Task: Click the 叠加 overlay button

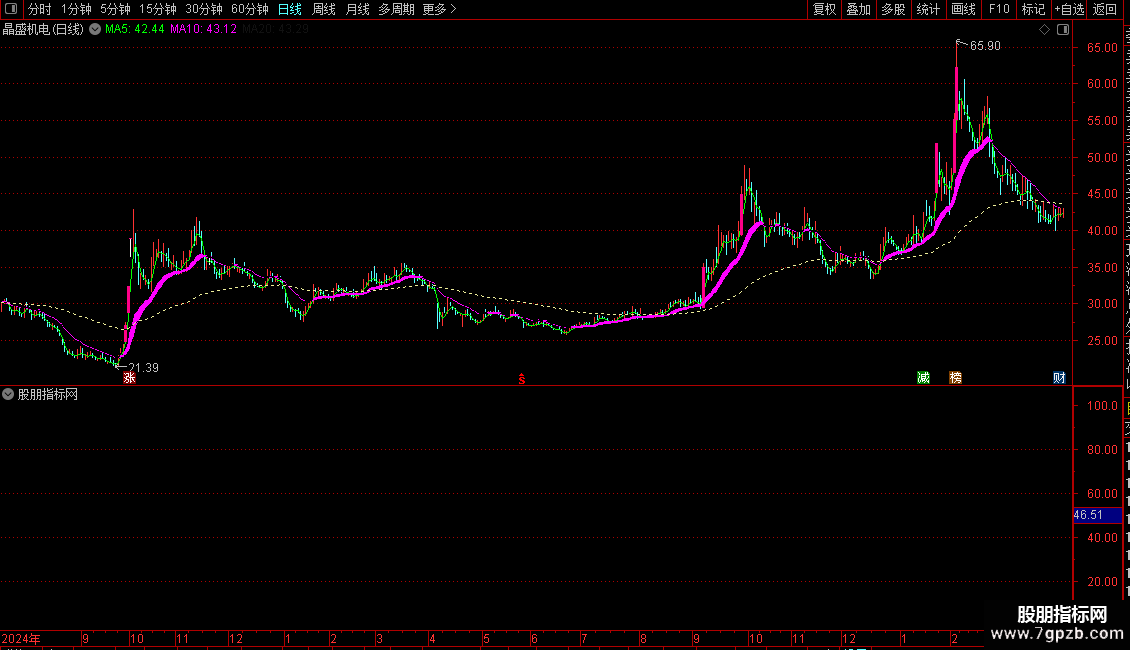Action: coord(858,9)
